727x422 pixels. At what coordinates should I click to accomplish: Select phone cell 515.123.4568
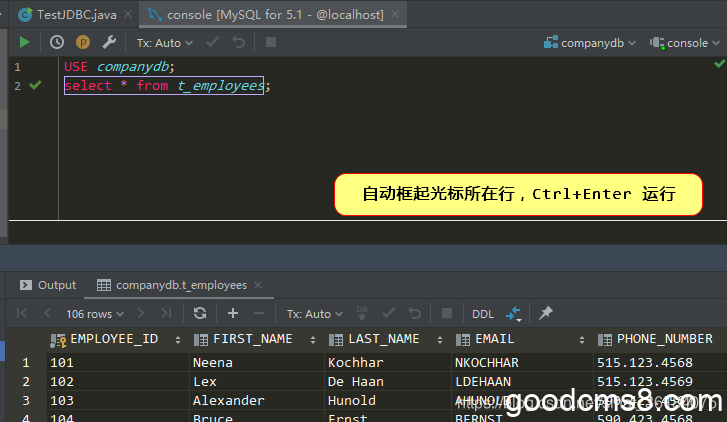[x=660, y=363]
